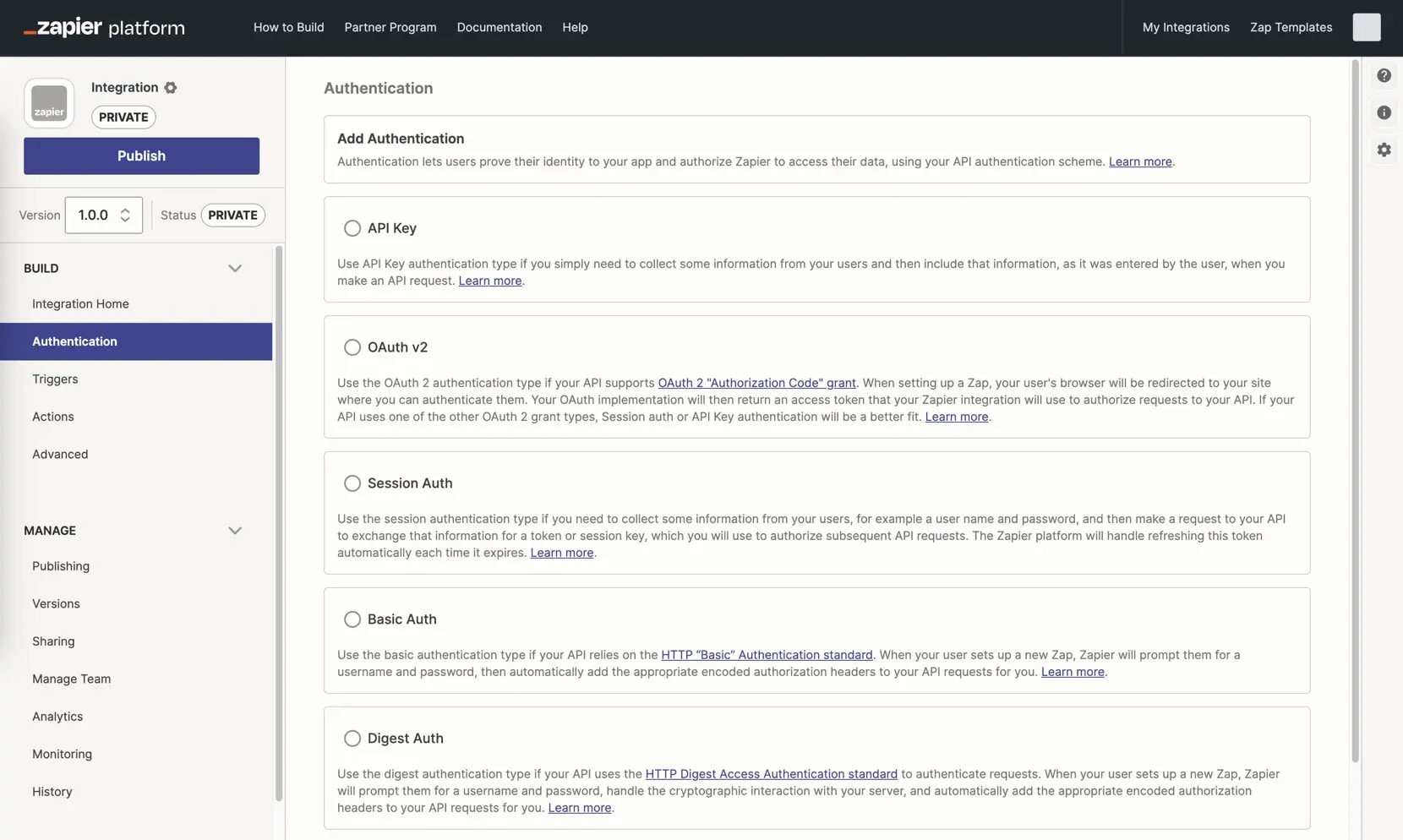
Task: Click Learn more under OAuth v2
Action: click(x=957, y=417)
